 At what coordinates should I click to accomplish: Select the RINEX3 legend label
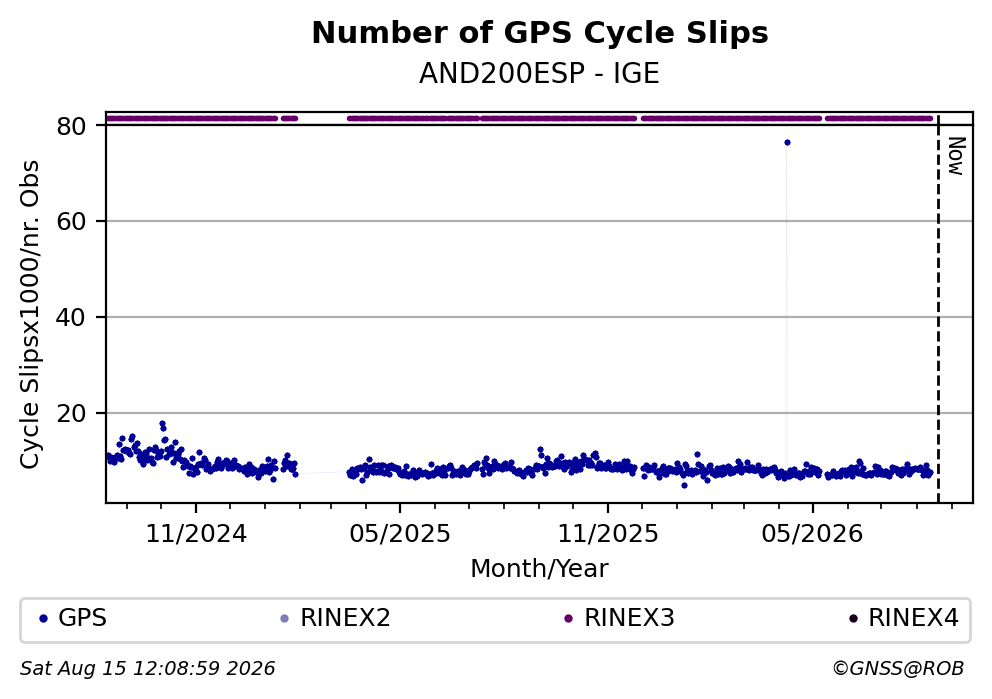[629, 618]
